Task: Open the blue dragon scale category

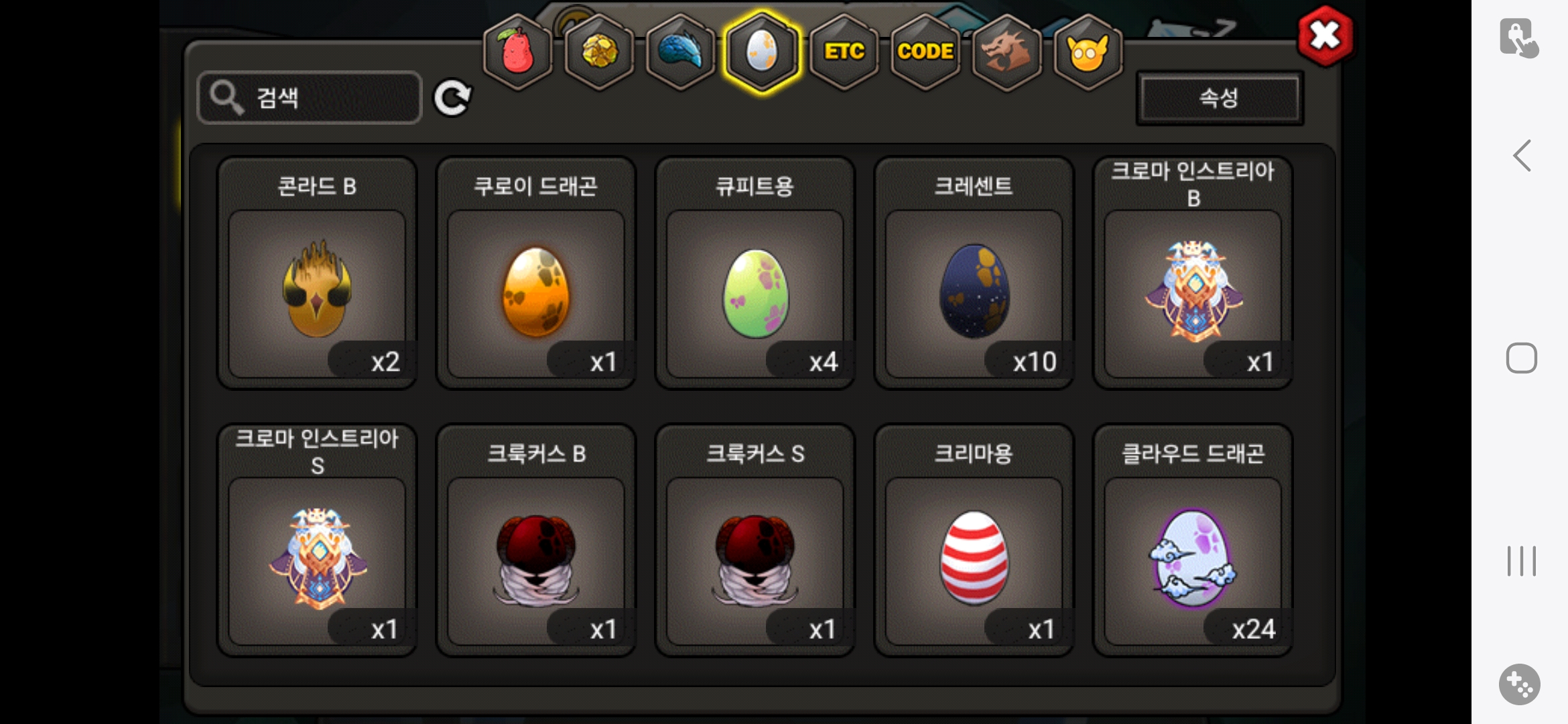Action: point(680,51)
